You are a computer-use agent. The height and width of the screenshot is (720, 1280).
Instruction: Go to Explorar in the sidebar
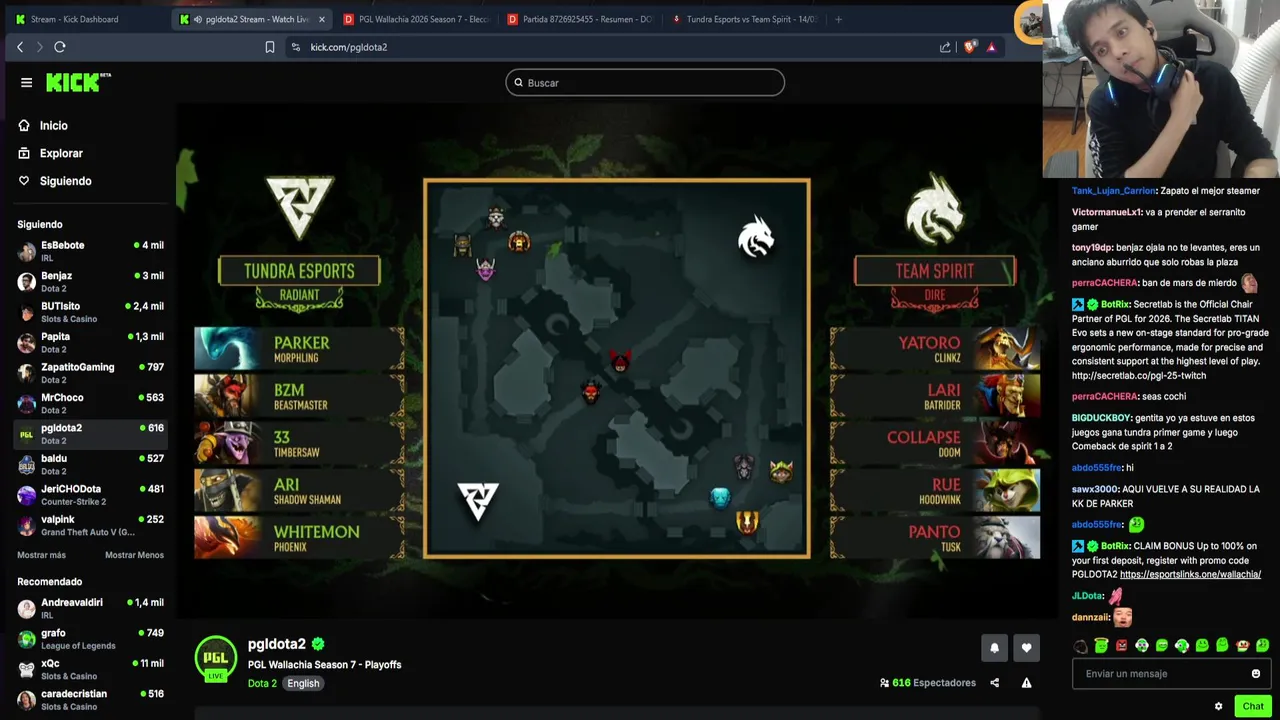[x=61, y=153]
